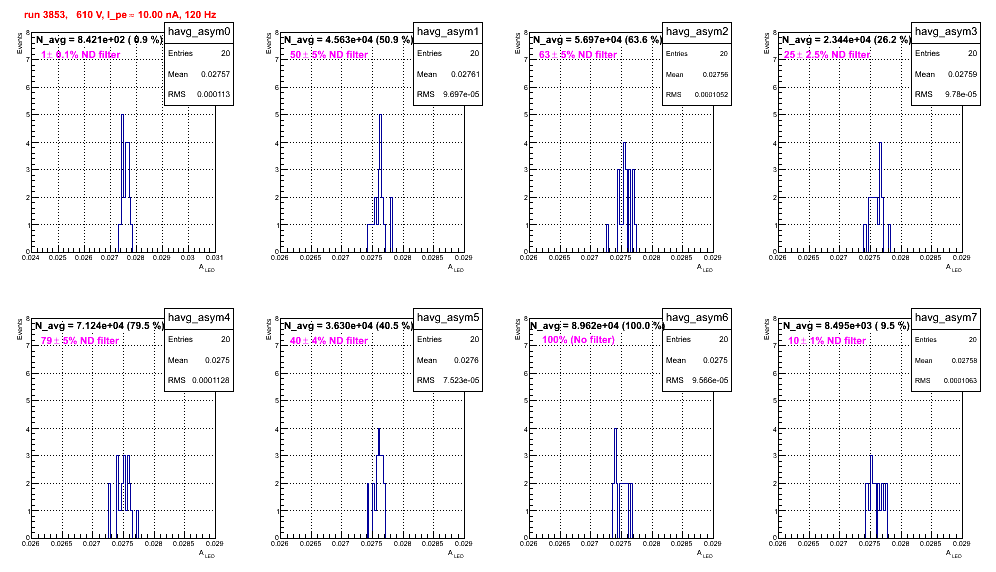Image resolution: width=996 pixels, height=572 pixels.
Task: Click the N_avg = 5.697e+04 label
Action: 597,39
